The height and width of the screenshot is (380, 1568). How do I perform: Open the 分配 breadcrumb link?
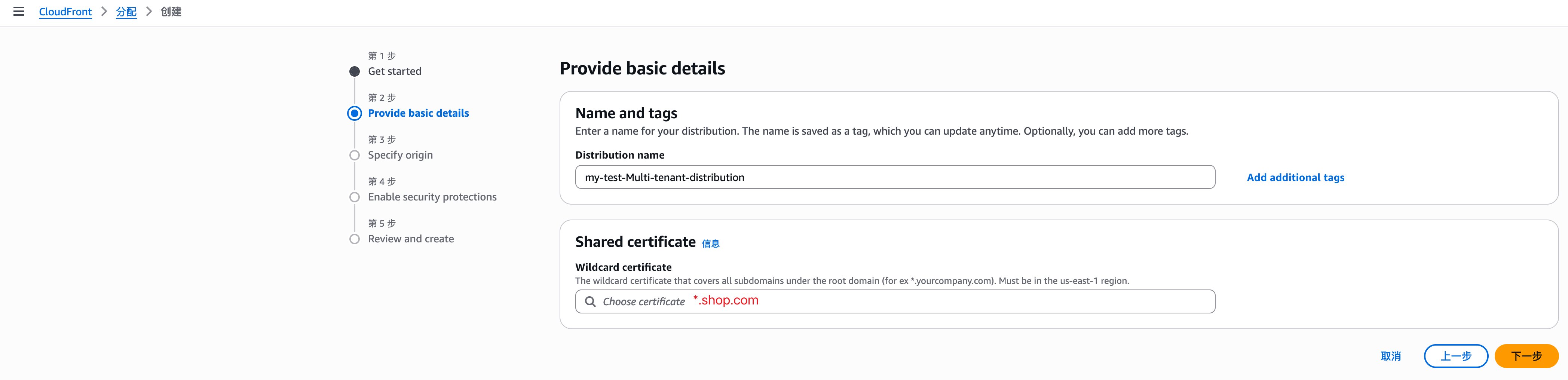[126, 12]
